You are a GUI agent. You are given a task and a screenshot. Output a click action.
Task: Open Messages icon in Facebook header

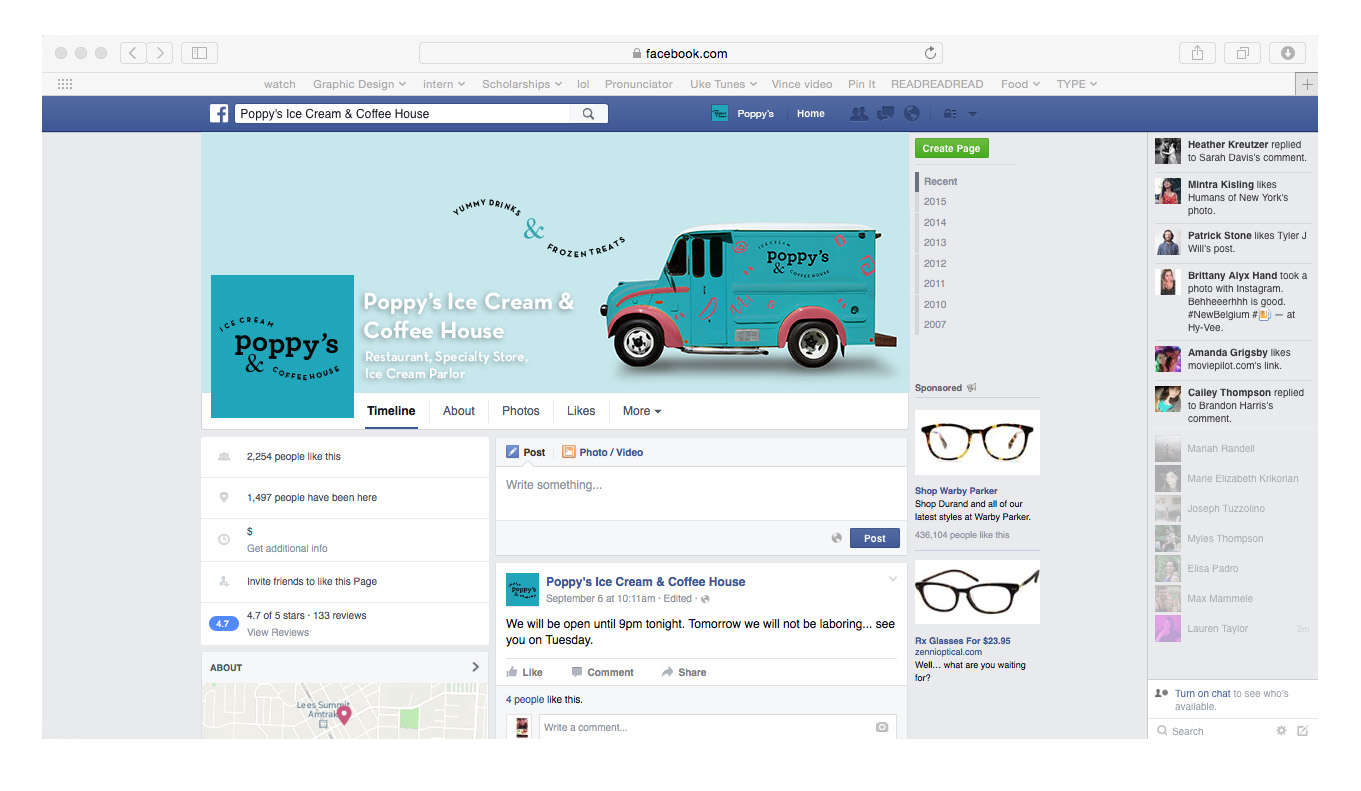click(x=885, y=114)
